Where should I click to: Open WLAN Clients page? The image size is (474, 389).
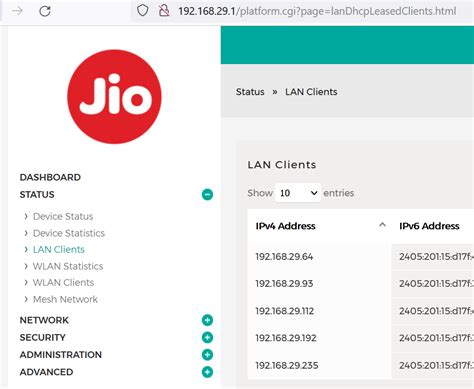pyautogui.click(x=63, y=283)
